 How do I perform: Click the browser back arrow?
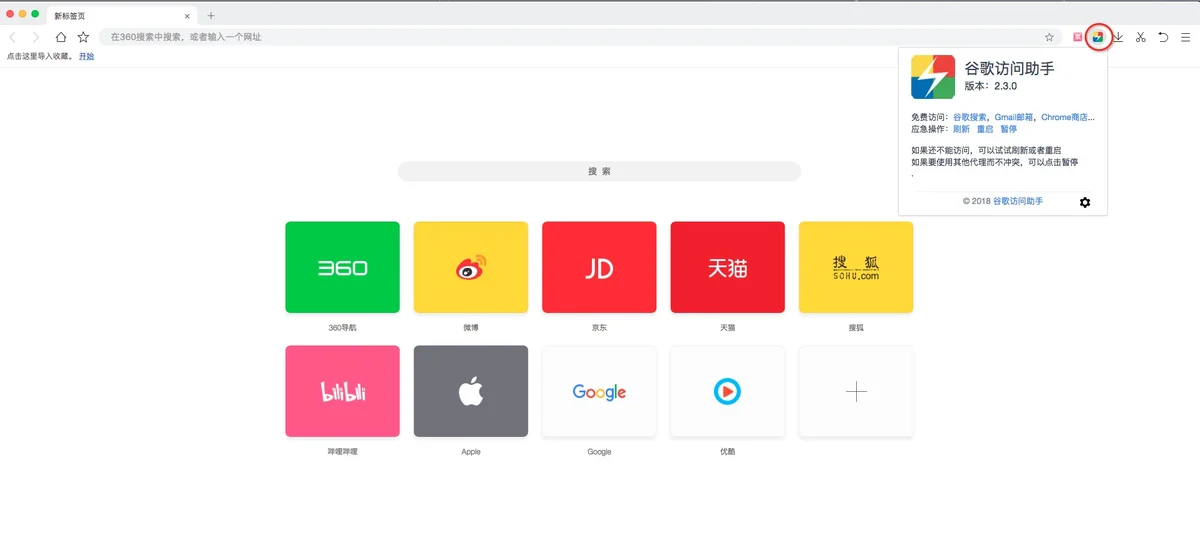click(x=13, y=37)
